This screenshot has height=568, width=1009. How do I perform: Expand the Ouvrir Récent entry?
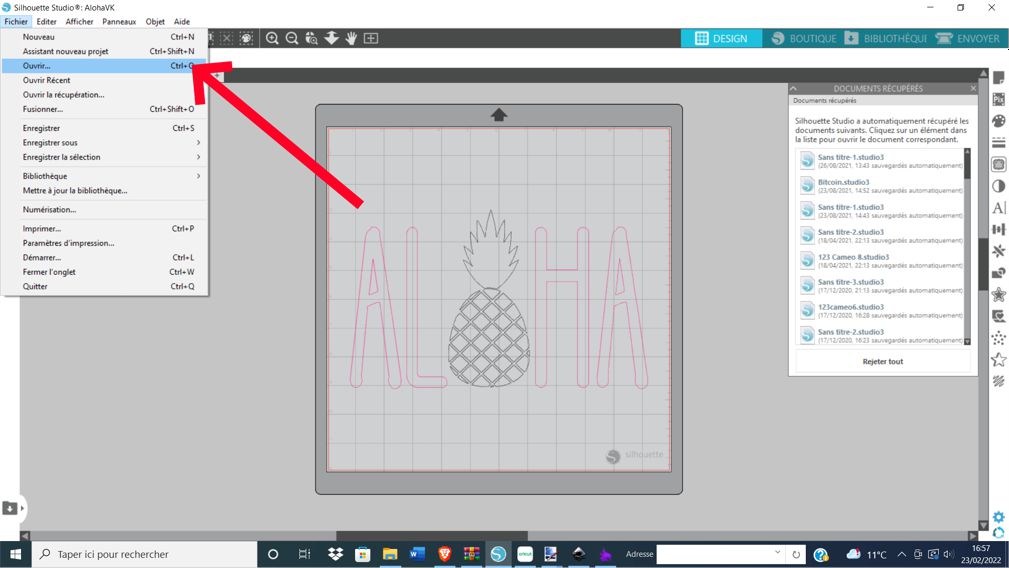point(104,80)
